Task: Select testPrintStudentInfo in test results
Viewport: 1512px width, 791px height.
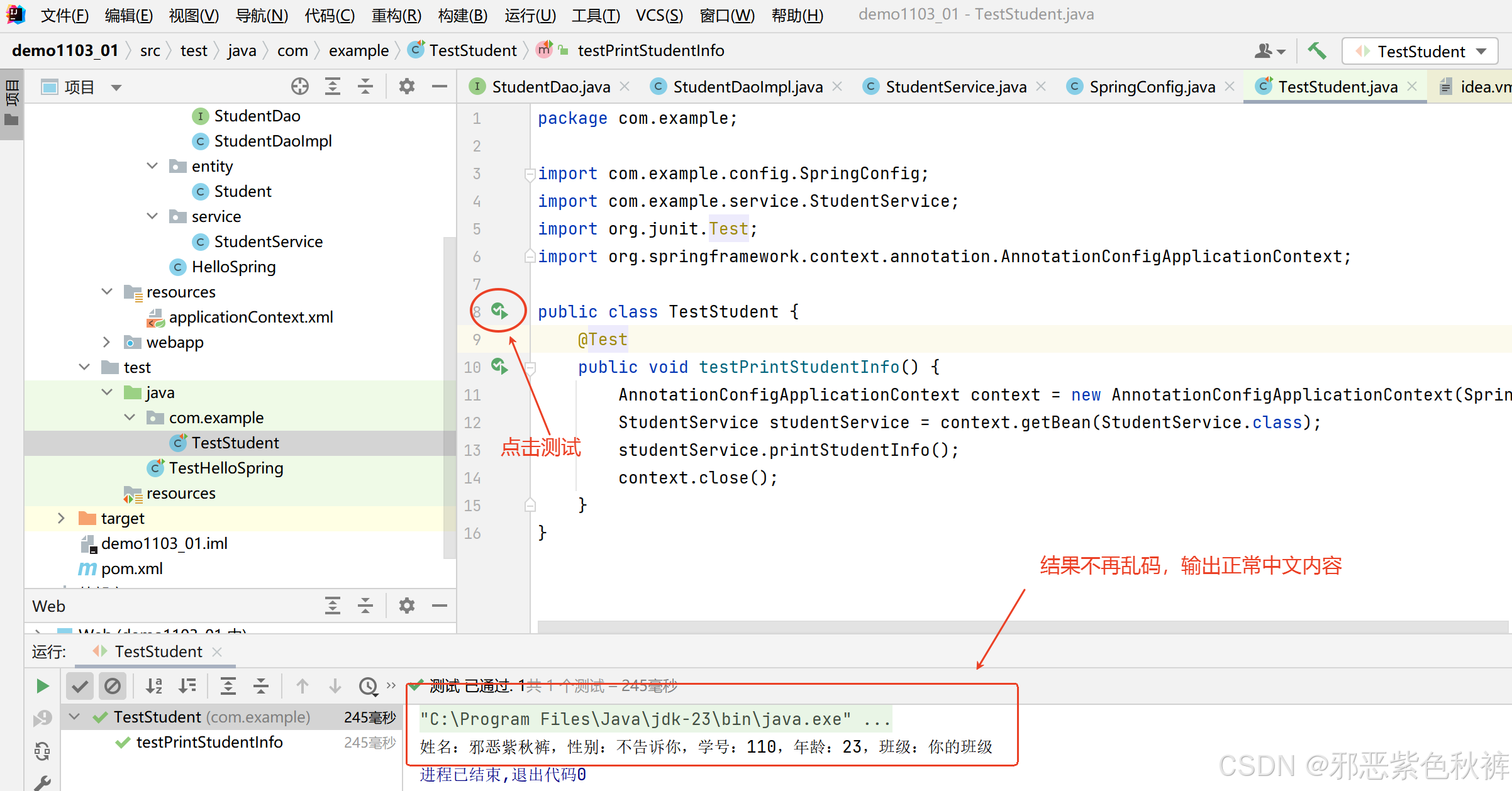Action: tap(209, 743)
